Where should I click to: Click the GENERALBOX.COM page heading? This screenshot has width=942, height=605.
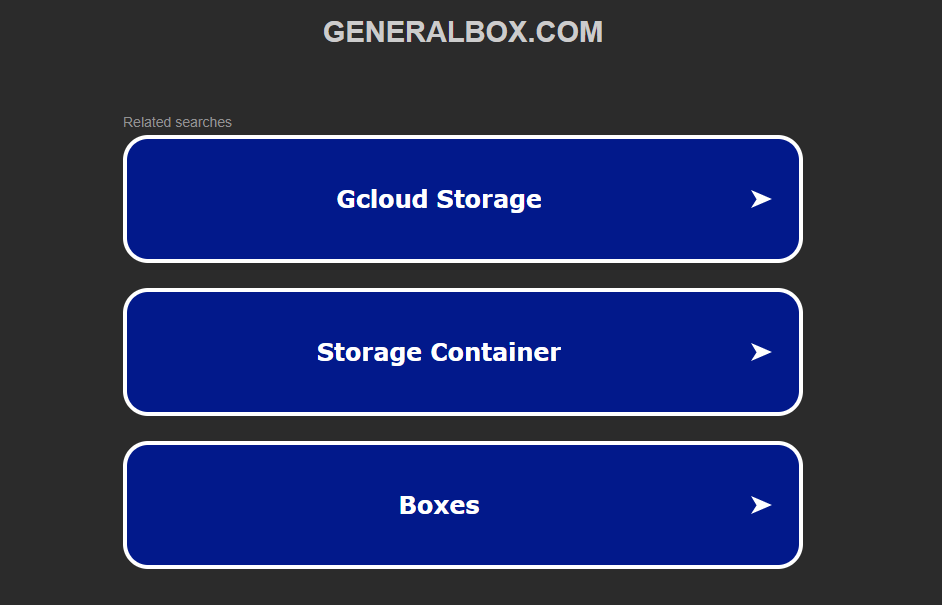462,32
